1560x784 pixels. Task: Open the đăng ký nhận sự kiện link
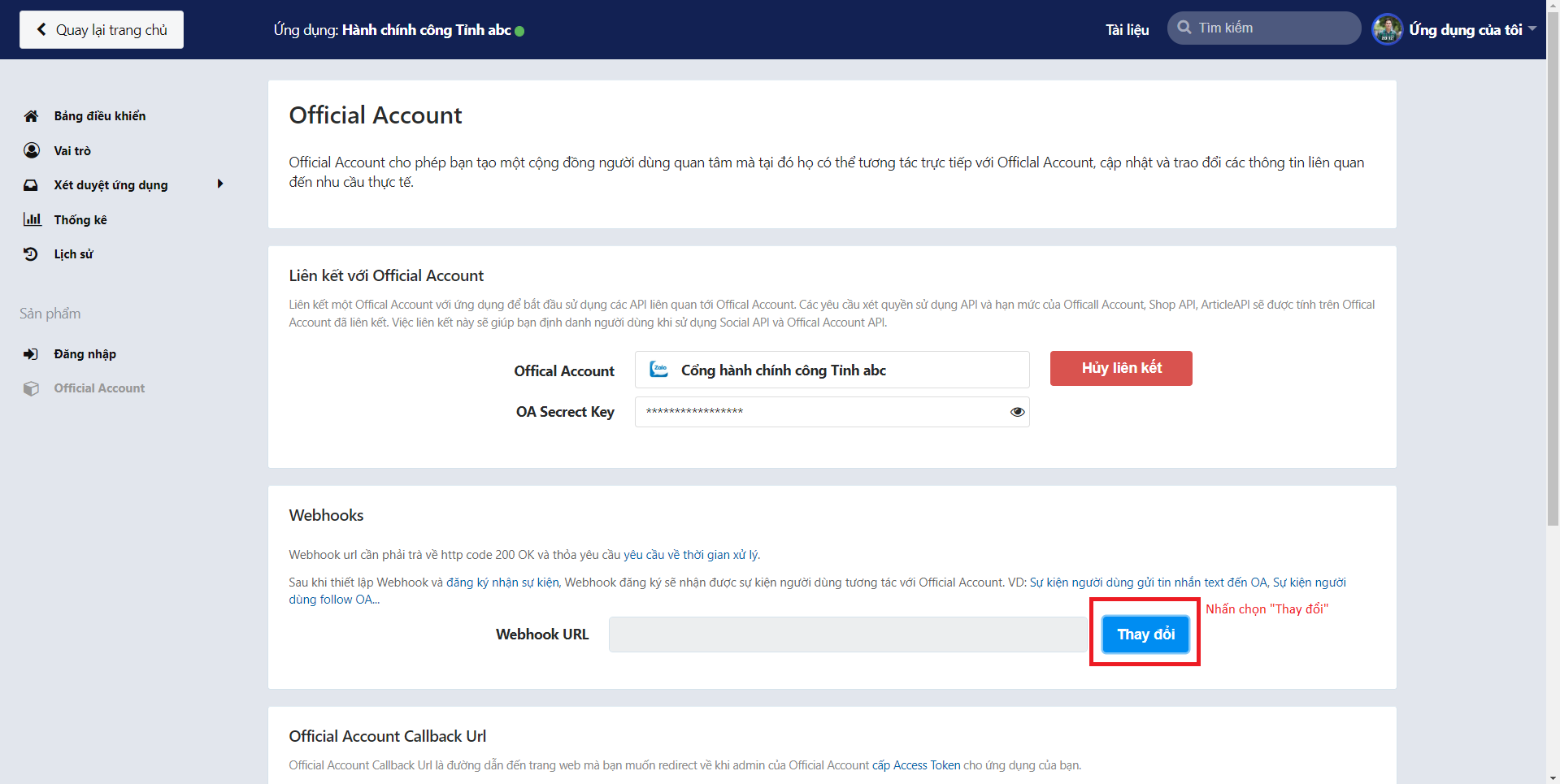point(502,583)
